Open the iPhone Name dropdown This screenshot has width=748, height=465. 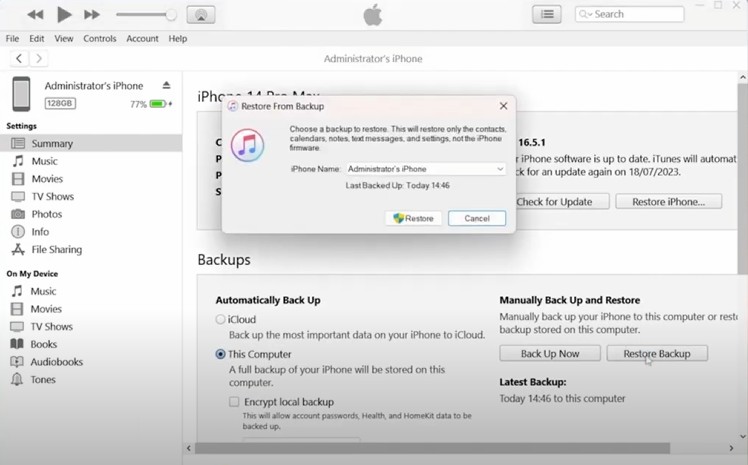coord(426,169)
